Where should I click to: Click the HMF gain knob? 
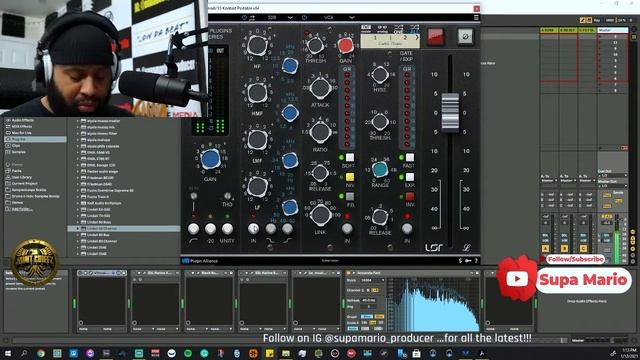coord(258,93)
